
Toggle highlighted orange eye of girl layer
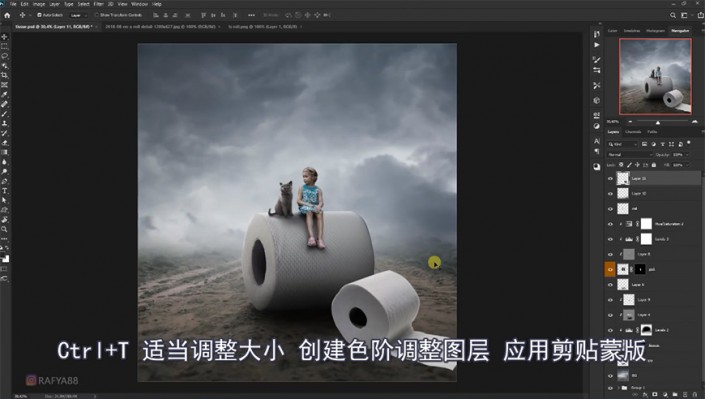coord(610,269)
